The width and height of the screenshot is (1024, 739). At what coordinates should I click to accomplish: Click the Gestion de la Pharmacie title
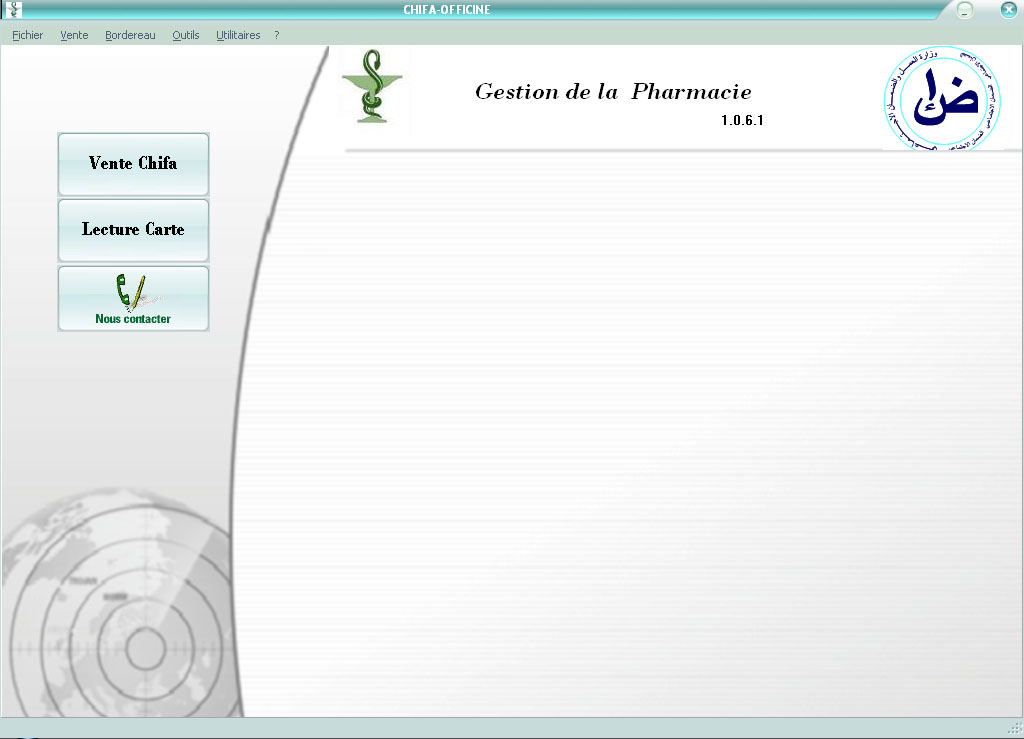(x=613, y=91)
